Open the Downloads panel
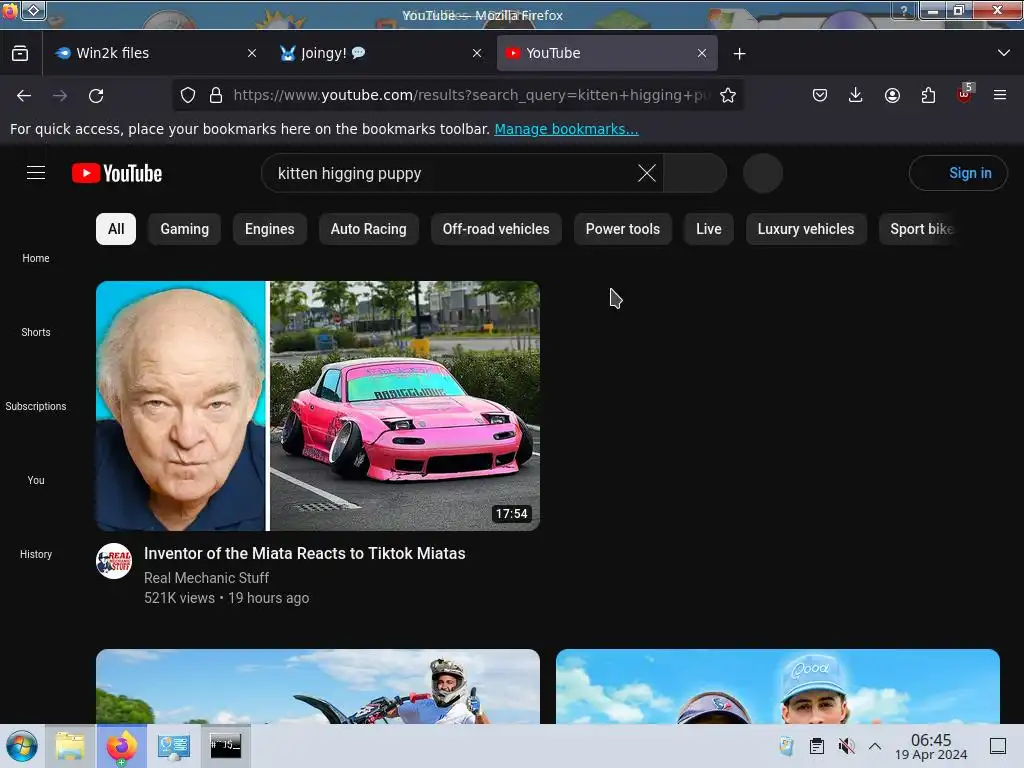The width and height of the screenshot is (1024, 768). tap(856, 95)
